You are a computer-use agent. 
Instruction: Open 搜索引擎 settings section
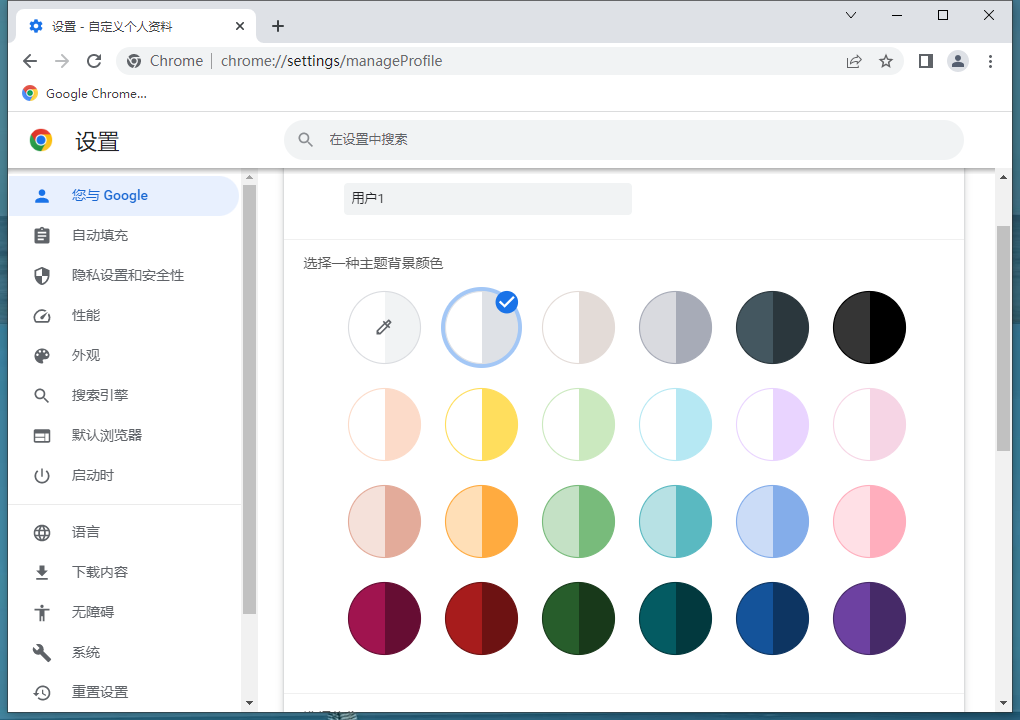tap(100, 395)
